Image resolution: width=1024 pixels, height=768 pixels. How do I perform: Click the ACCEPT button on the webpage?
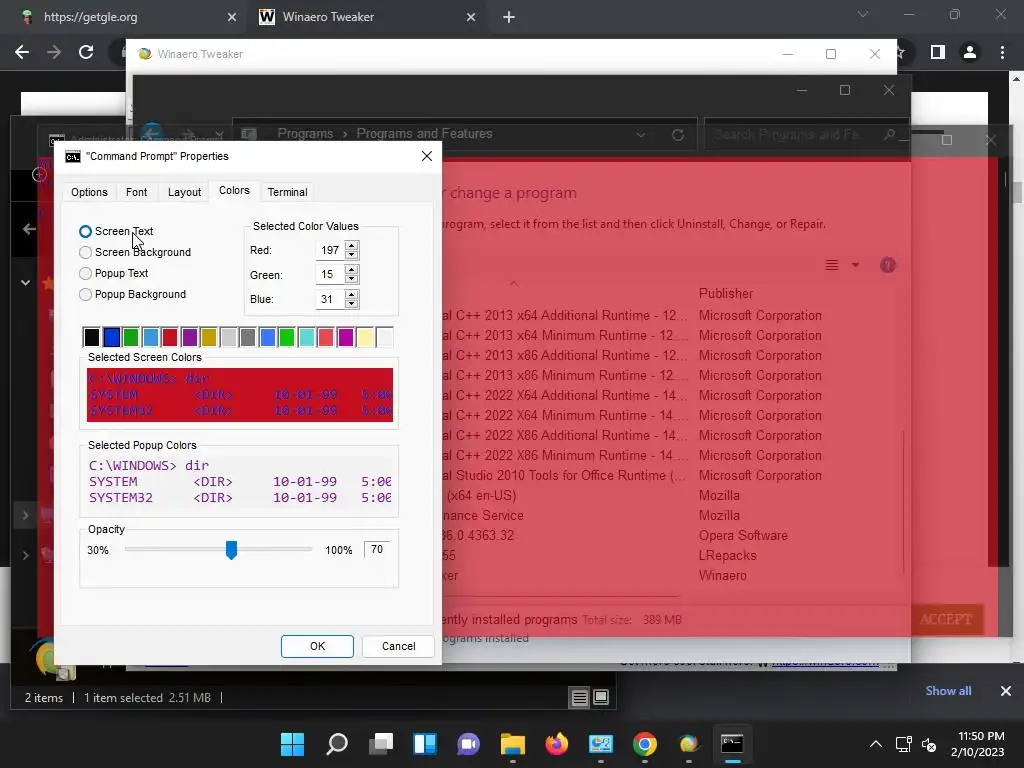pos(946,619)
